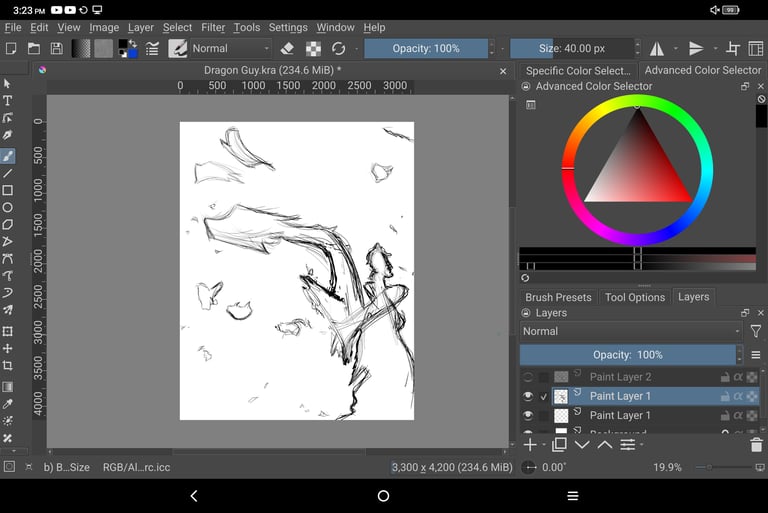Open the Filter menu

tap(213, 28)
